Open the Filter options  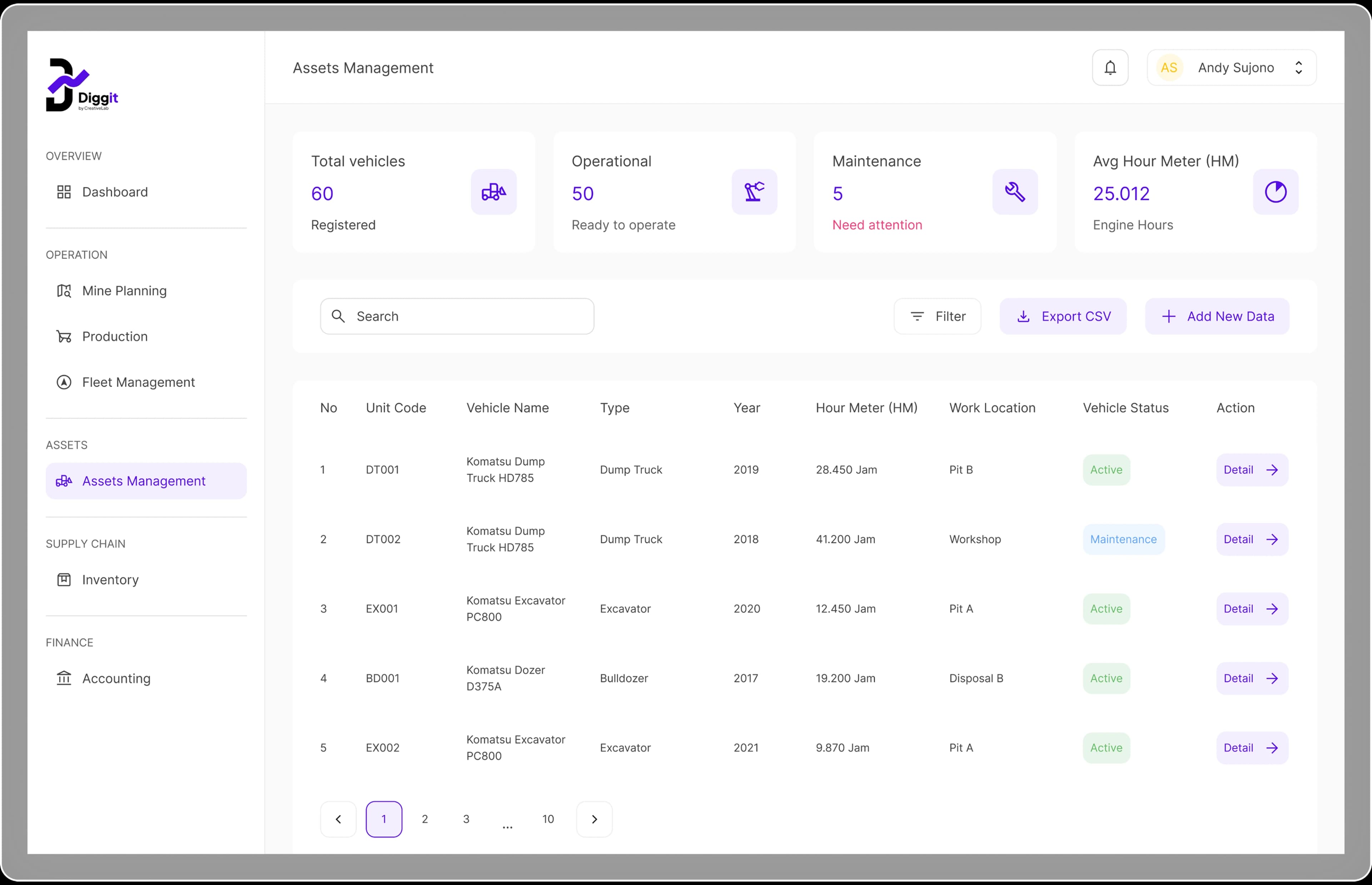937,316
